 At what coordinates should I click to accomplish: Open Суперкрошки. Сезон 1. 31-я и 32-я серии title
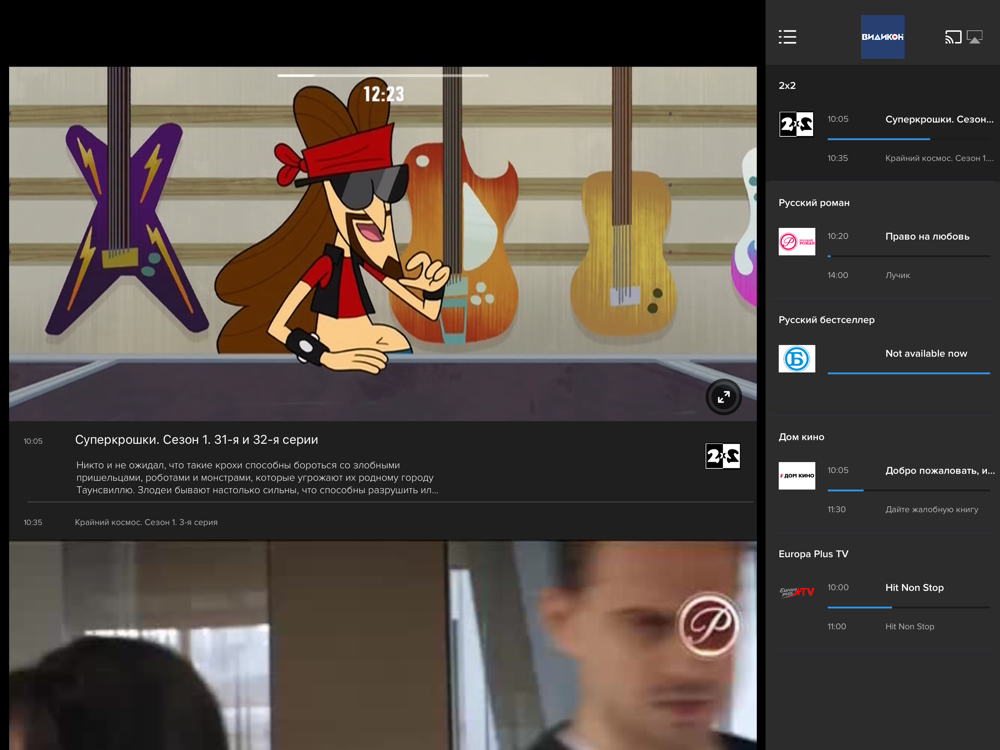196,439
